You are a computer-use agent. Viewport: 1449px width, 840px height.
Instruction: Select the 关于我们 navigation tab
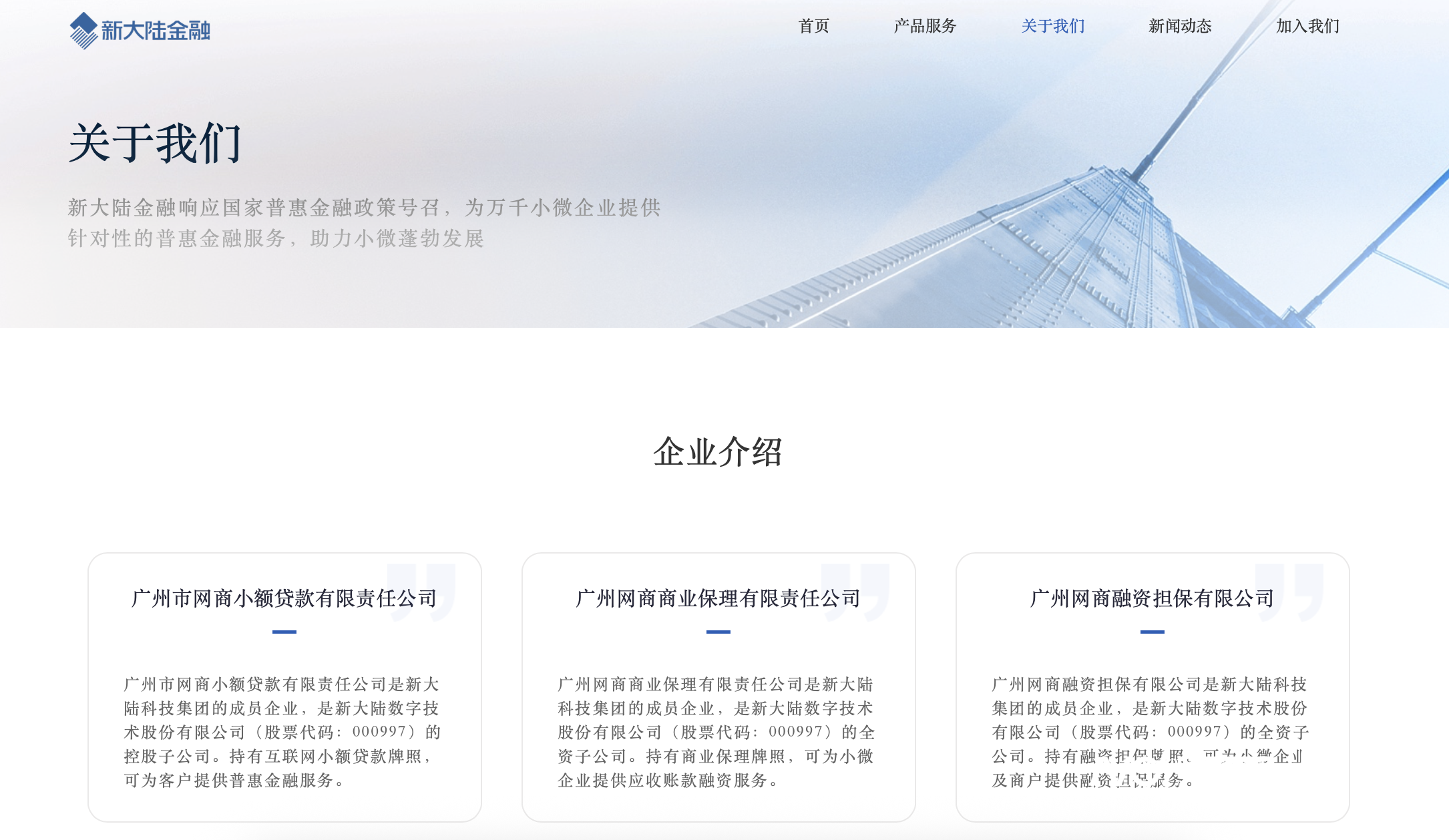[1052, 26]
